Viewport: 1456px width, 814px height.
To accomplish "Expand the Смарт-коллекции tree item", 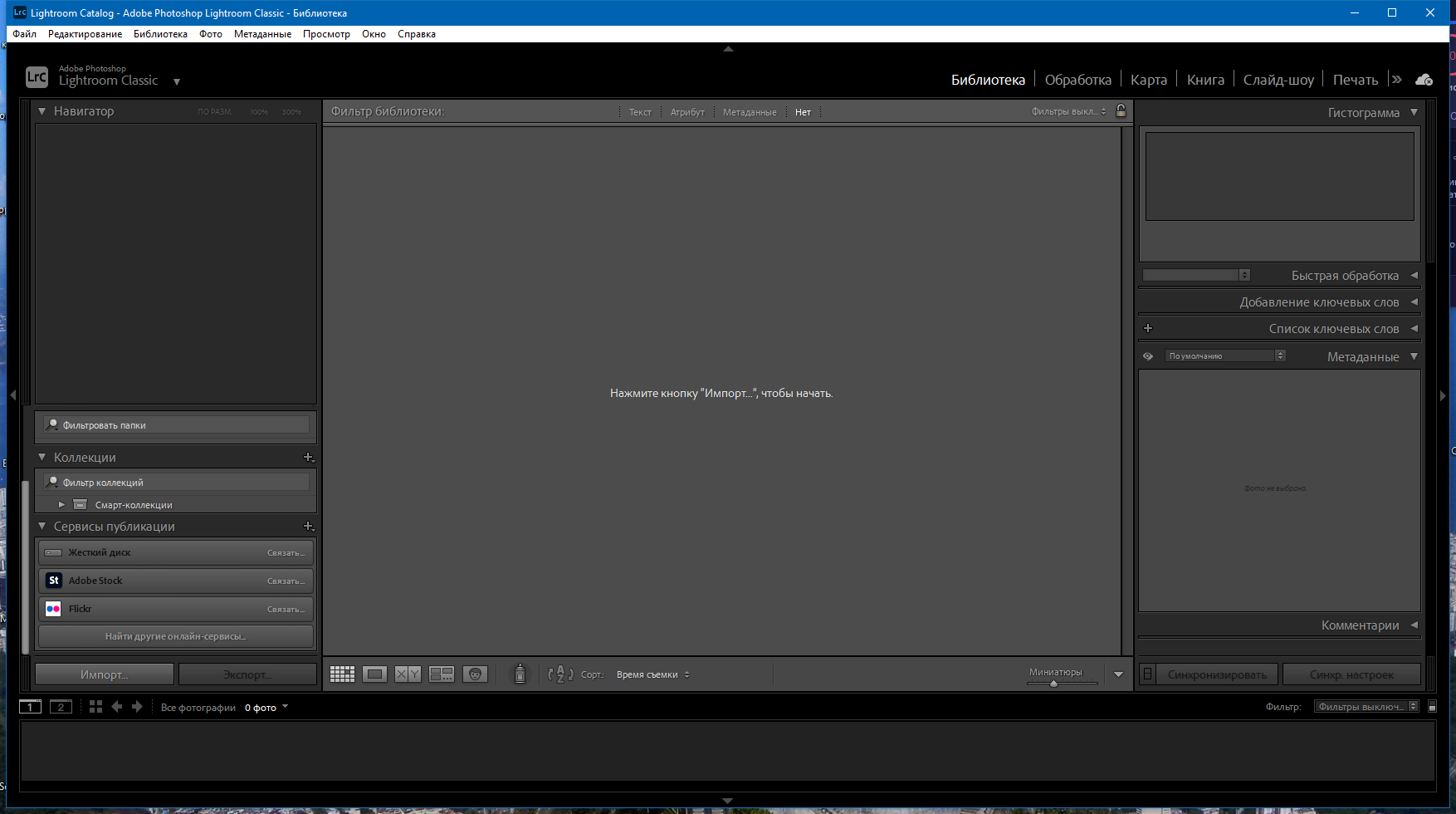I will click(x=61, y=504).
